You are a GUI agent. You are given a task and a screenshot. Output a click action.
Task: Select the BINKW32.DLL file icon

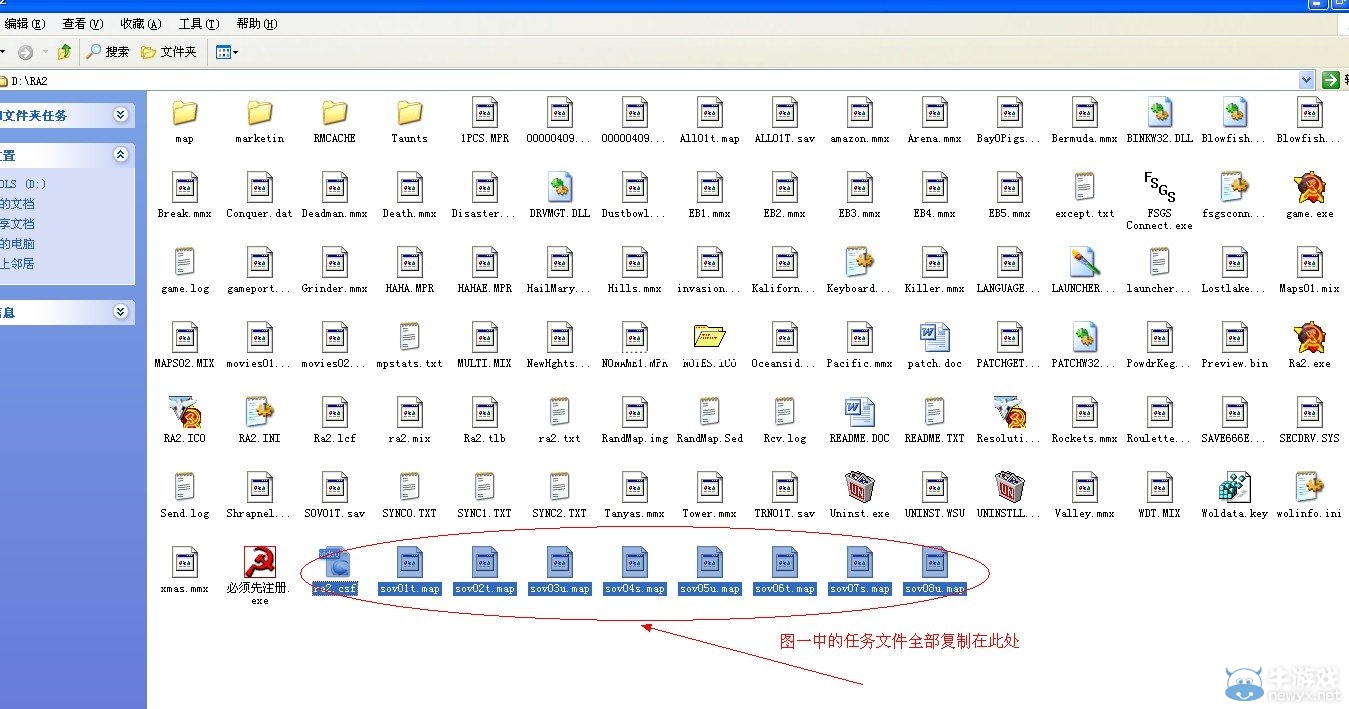point(1160,113)
